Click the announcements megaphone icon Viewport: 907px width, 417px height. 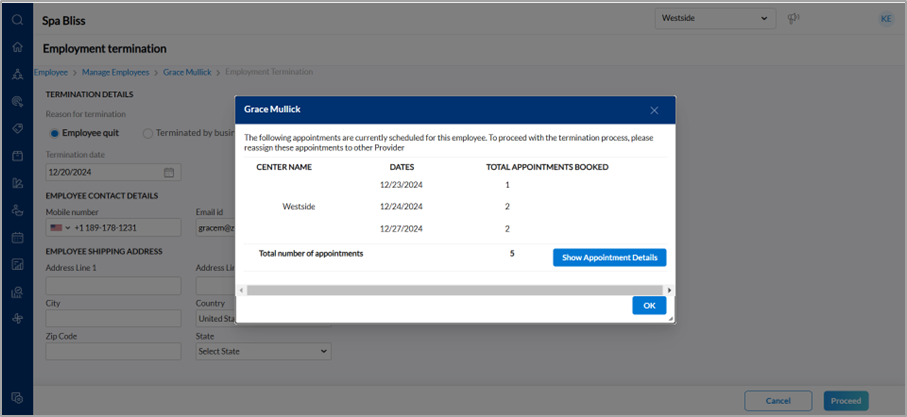click(793, 19)
